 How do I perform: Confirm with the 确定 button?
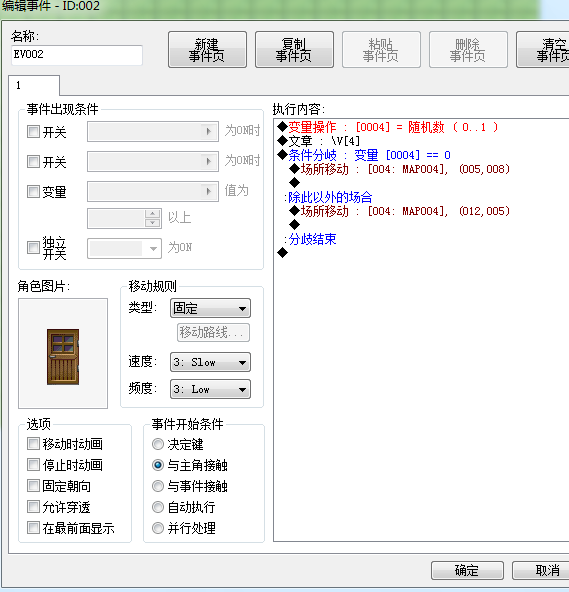[467, 570]
